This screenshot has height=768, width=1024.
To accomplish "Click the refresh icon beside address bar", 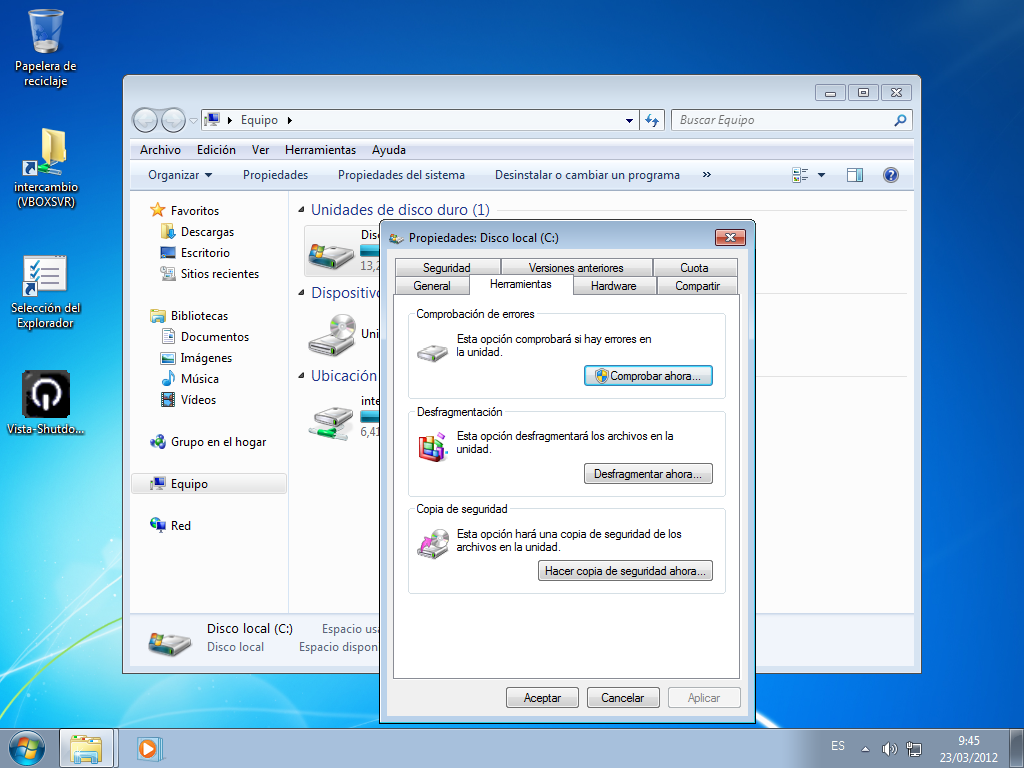I will point(652,120).
